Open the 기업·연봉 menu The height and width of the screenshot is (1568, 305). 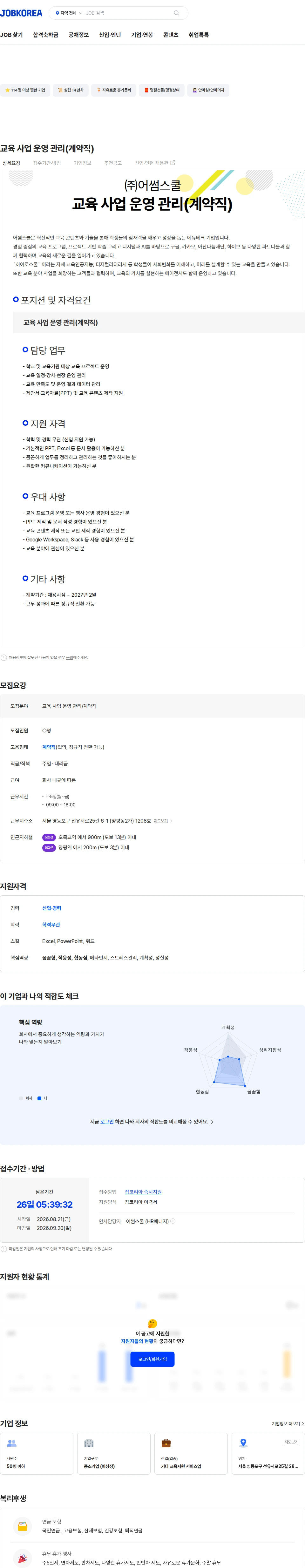pos(142,35)
